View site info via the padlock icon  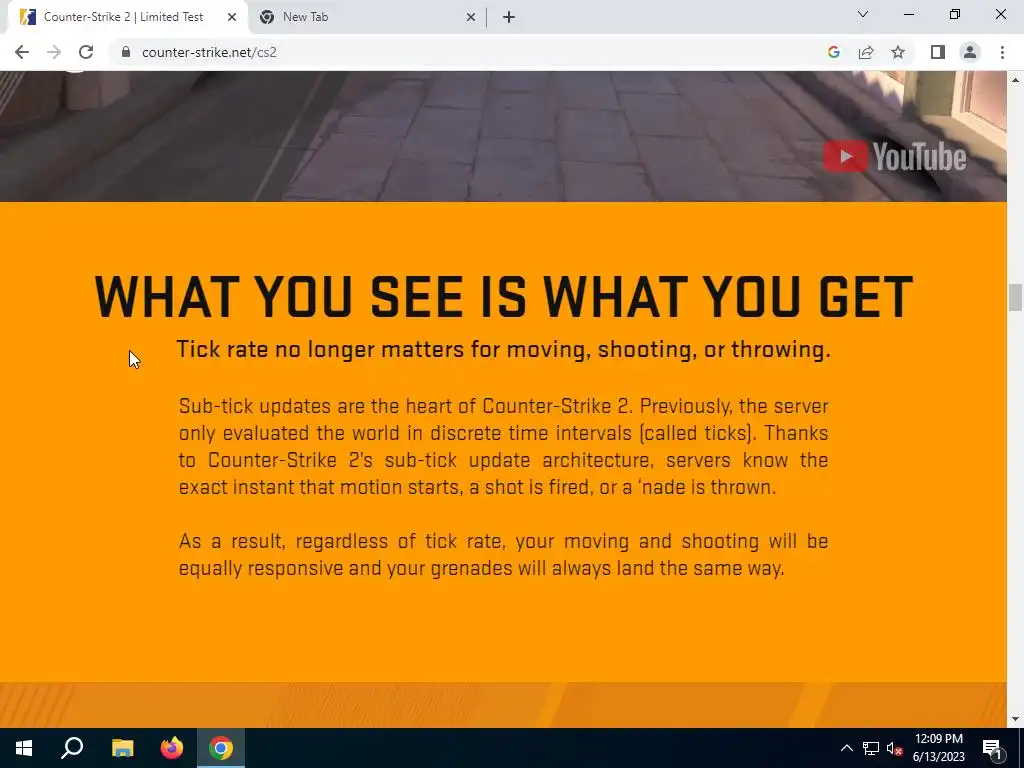127,52
